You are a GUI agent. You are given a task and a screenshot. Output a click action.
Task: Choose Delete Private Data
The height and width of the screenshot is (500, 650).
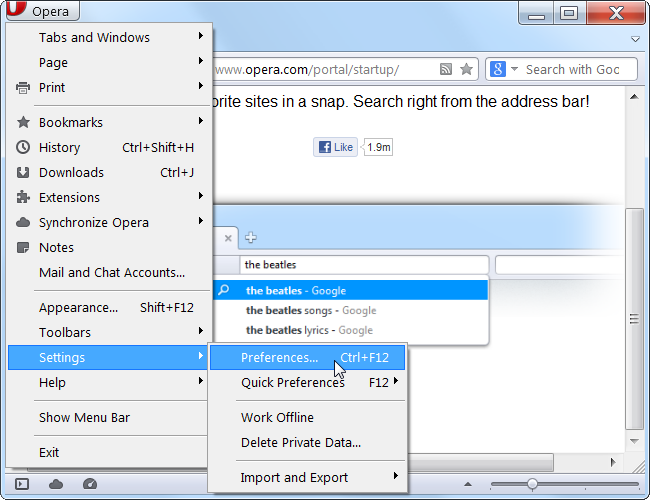pos(307,442)
